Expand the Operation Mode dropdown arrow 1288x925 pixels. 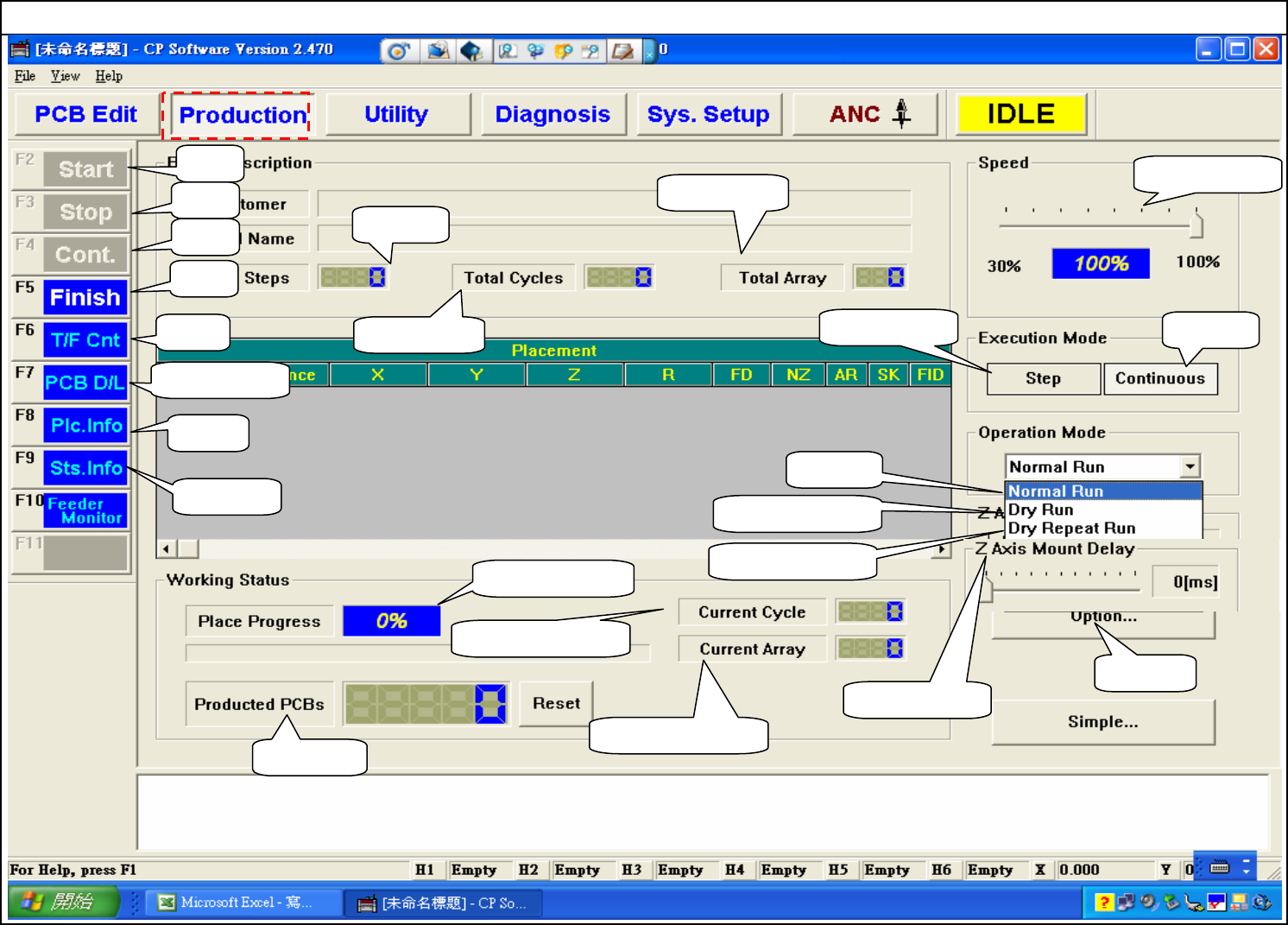[1190, 466]
